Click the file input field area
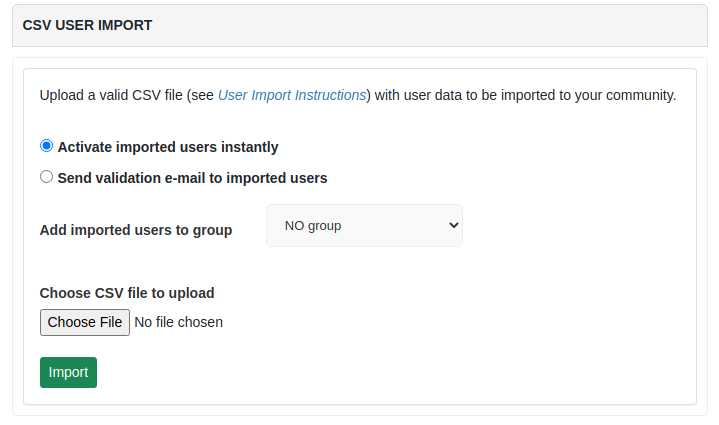 click(x=132, y=322)
